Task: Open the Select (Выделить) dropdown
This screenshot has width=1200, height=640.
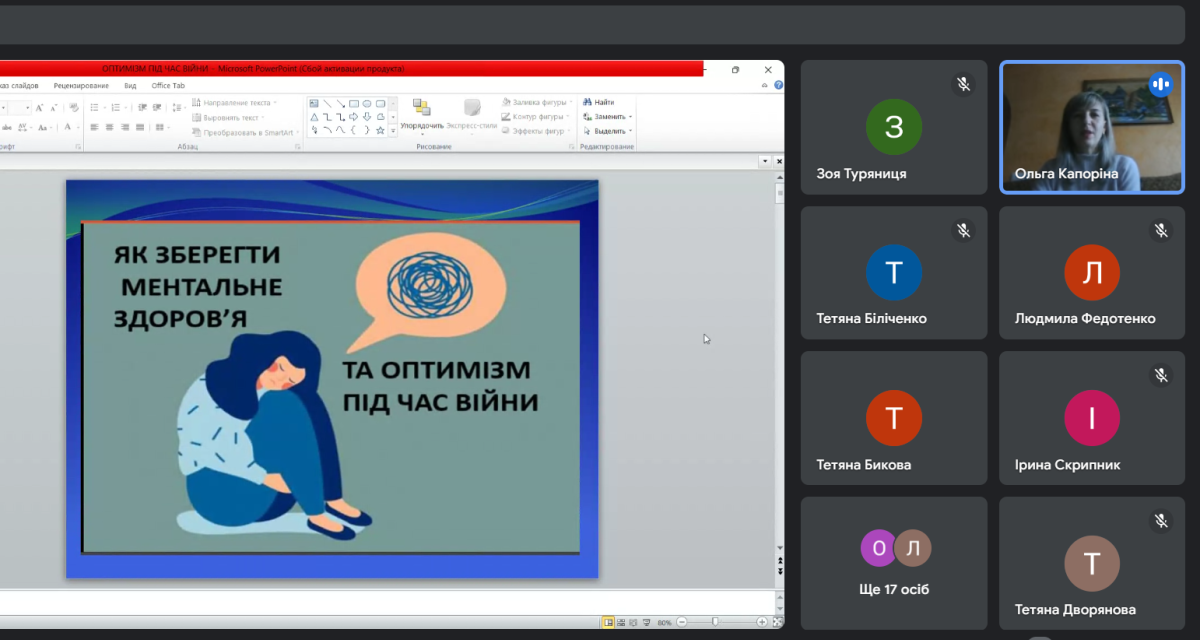Action: [612, 131]
